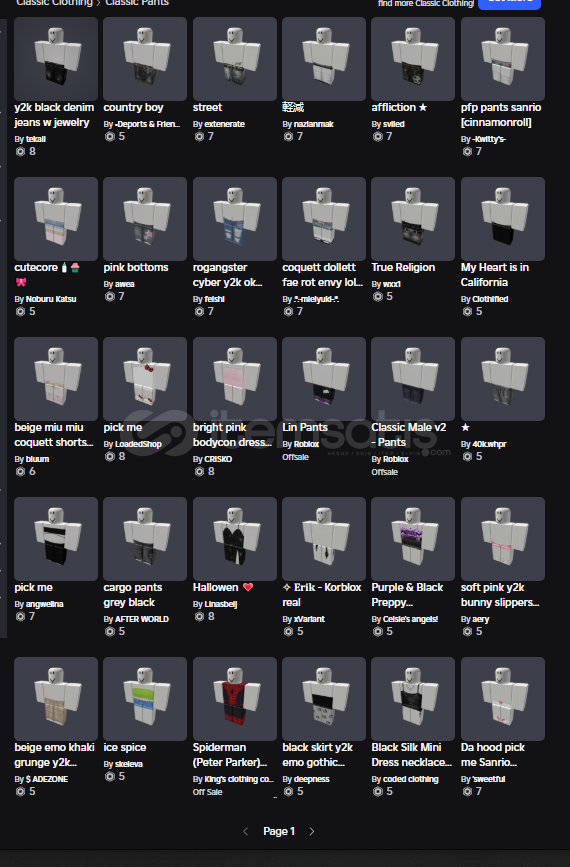Click the blue Get More button
The height and width of the screenshot is (867, 570).
click(x=509, y=3)
